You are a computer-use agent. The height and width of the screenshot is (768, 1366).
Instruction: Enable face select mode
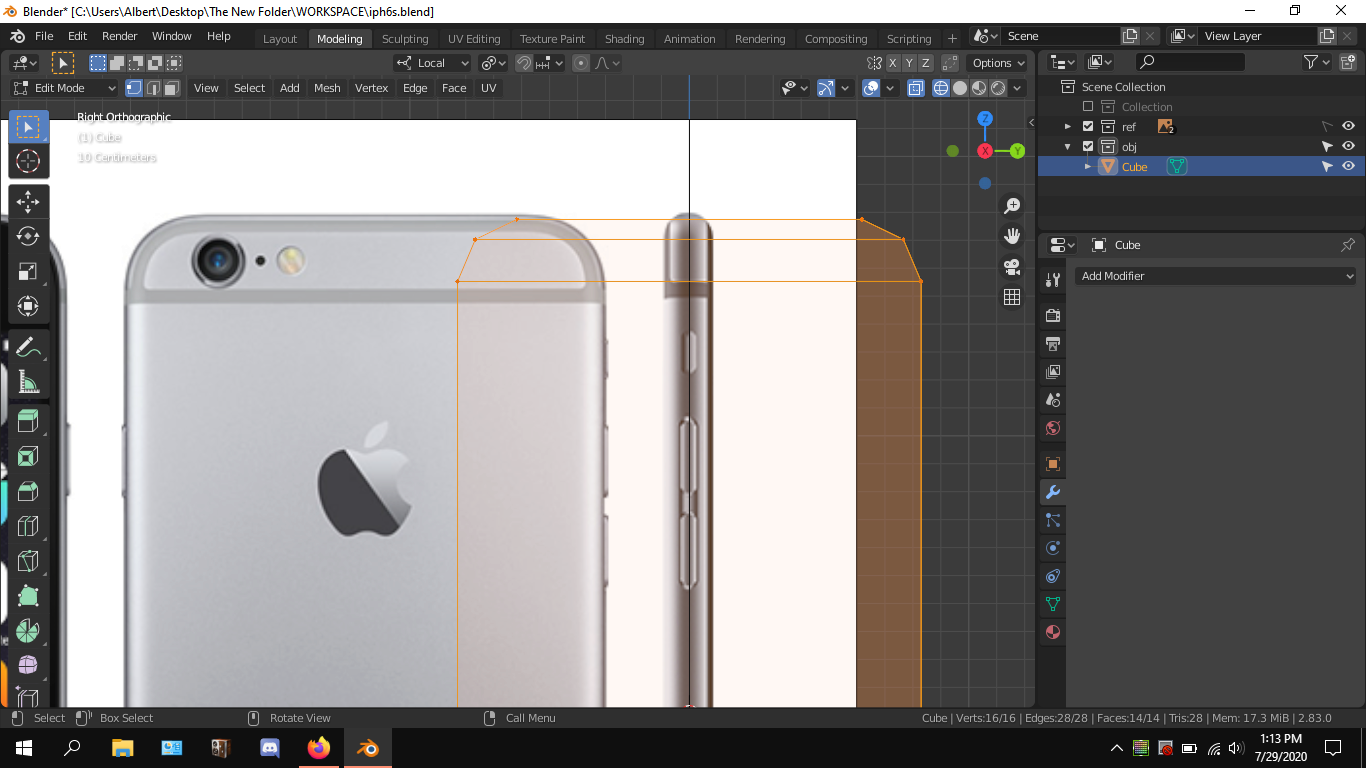(172, 88)
